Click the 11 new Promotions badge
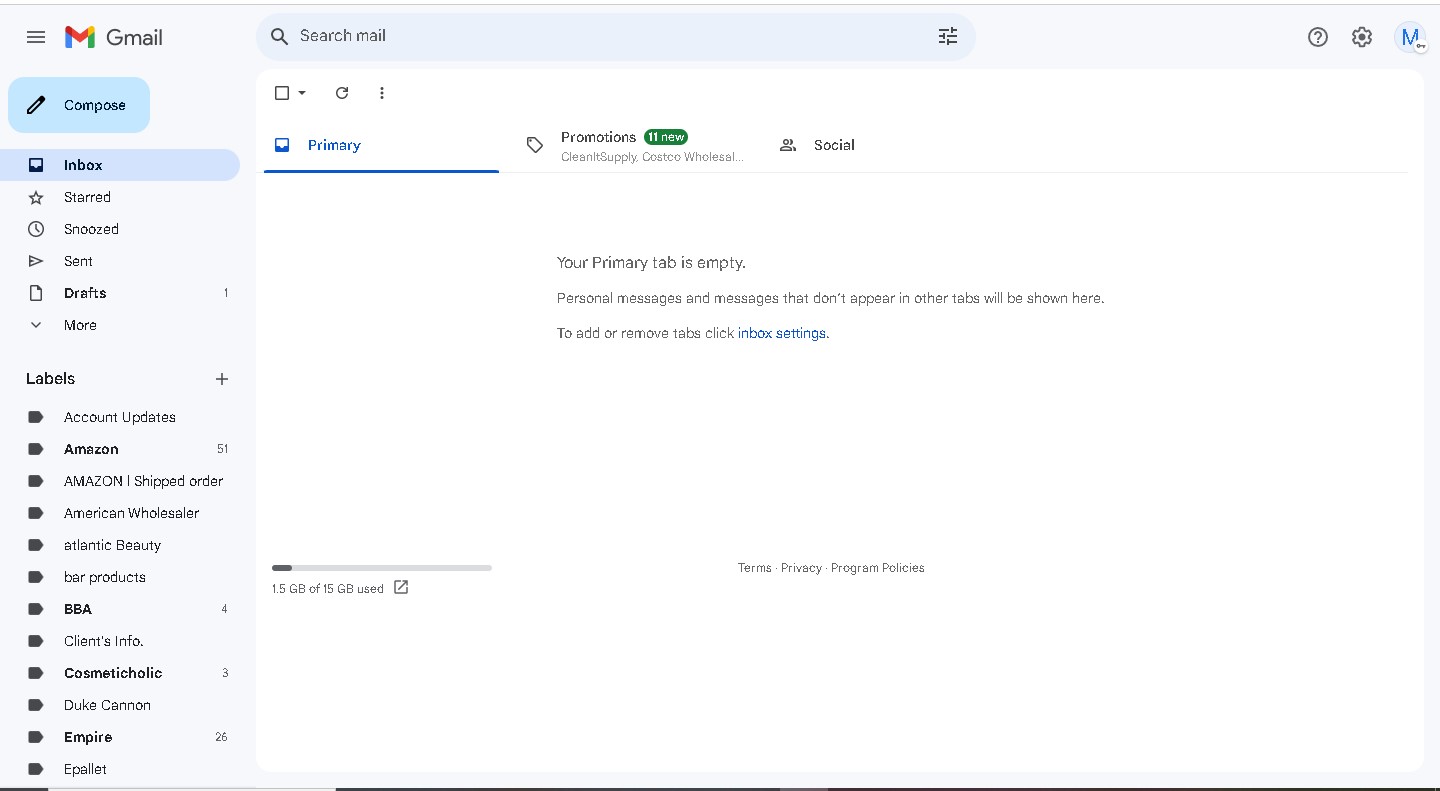 coord(666,137)
